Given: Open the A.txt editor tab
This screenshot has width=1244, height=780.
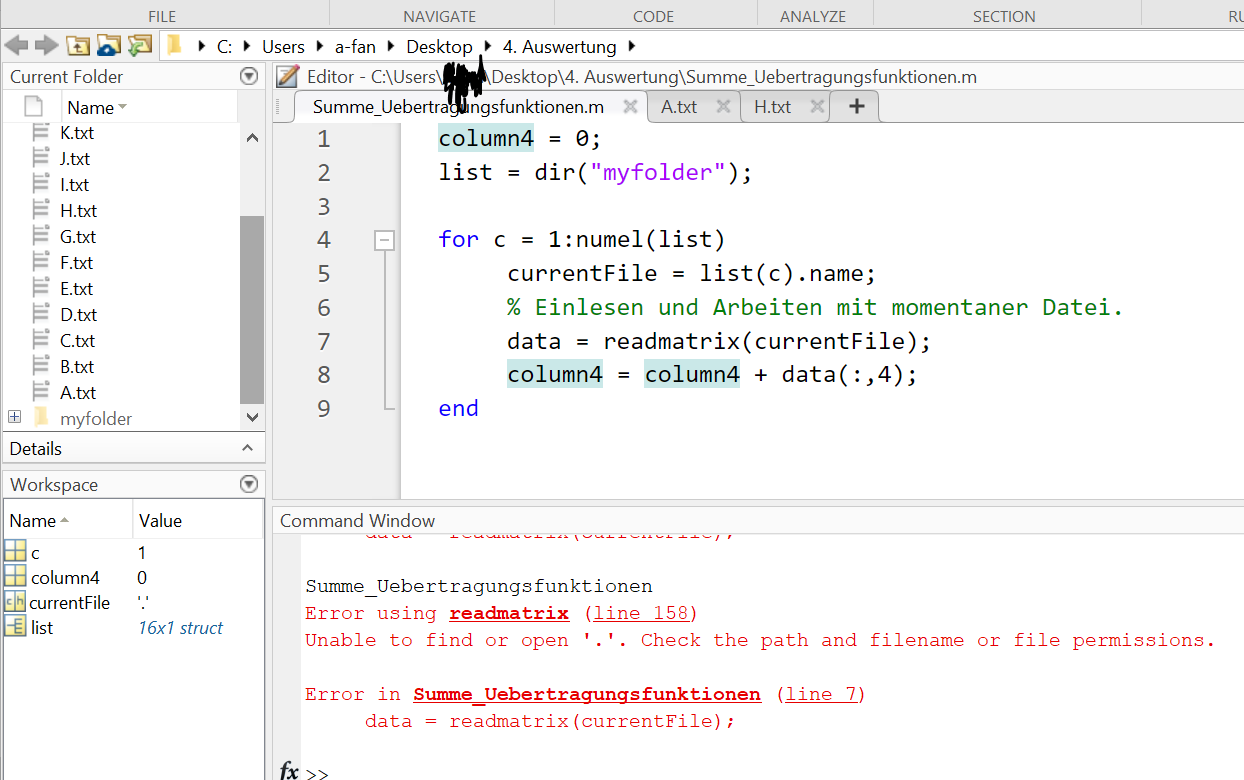Looking at the screenshot, I should (x=679, y=107).
